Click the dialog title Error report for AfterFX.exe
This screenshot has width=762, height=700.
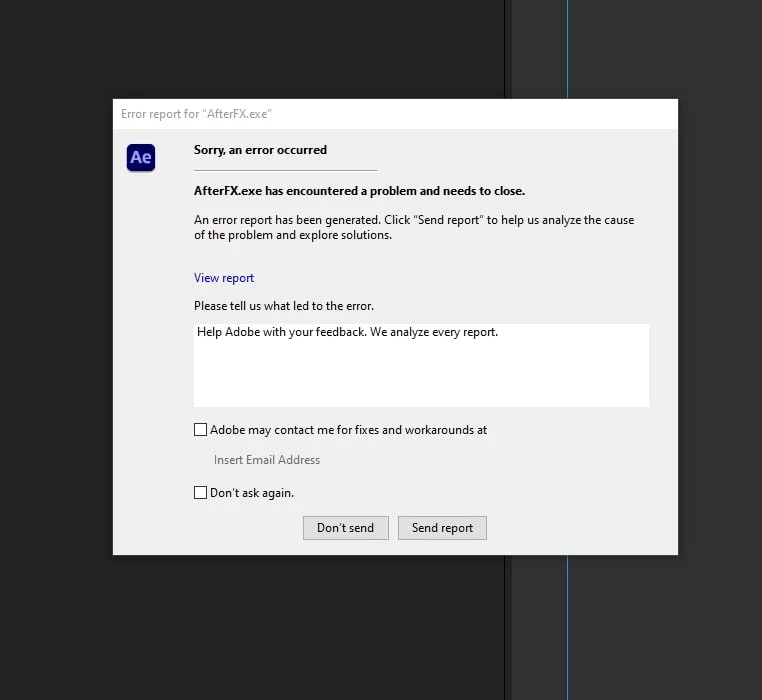[196, 114]
